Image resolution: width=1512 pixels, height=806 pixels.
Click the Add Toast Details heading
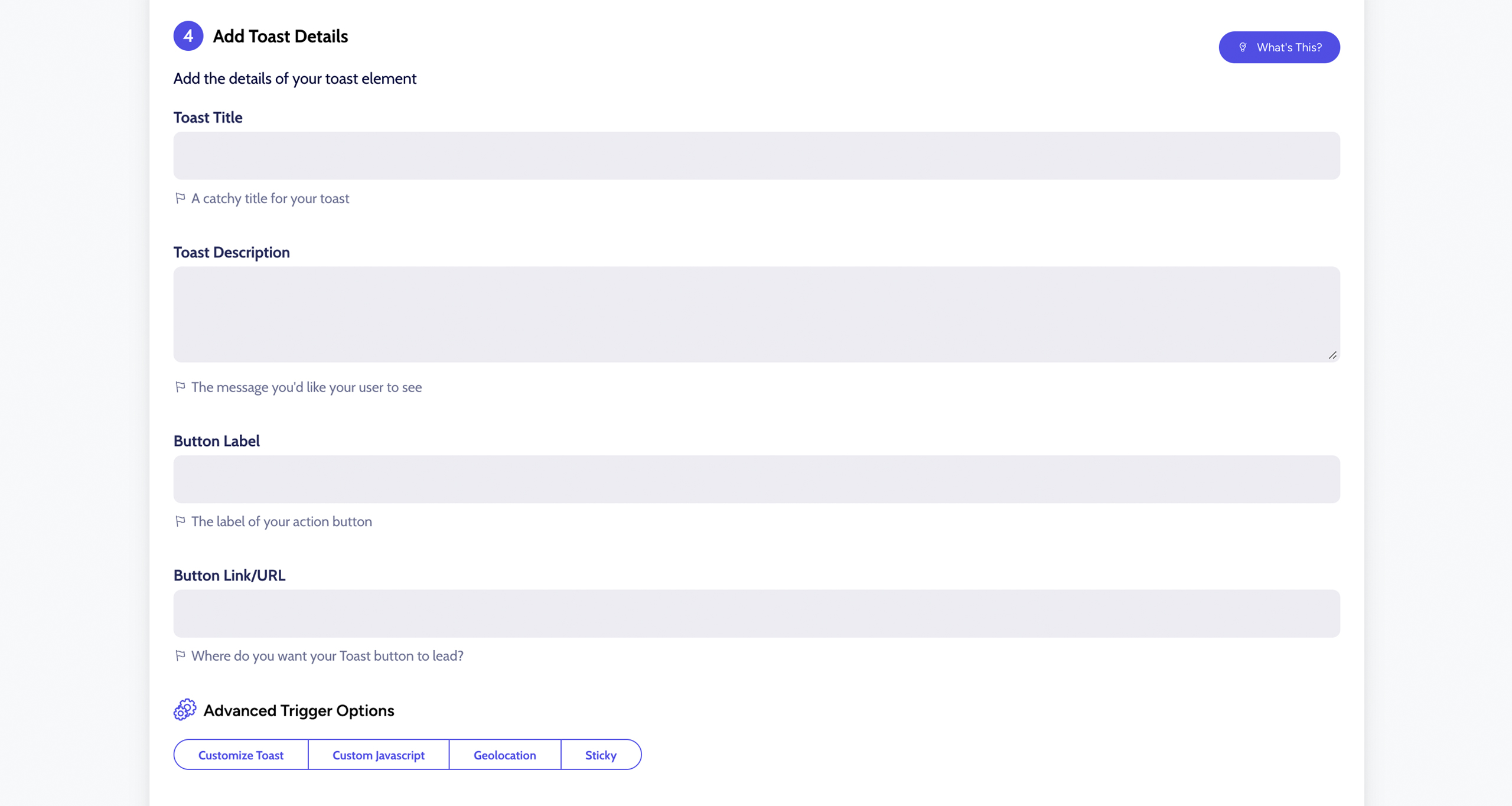(x=281, y=37)
